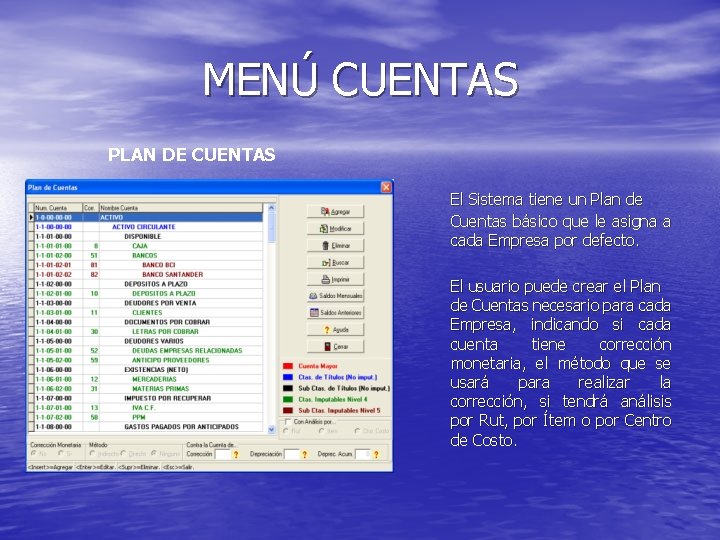This screenshot has width=720, height=540.
Task: Select the PPM account row
Action: (146, 417)
